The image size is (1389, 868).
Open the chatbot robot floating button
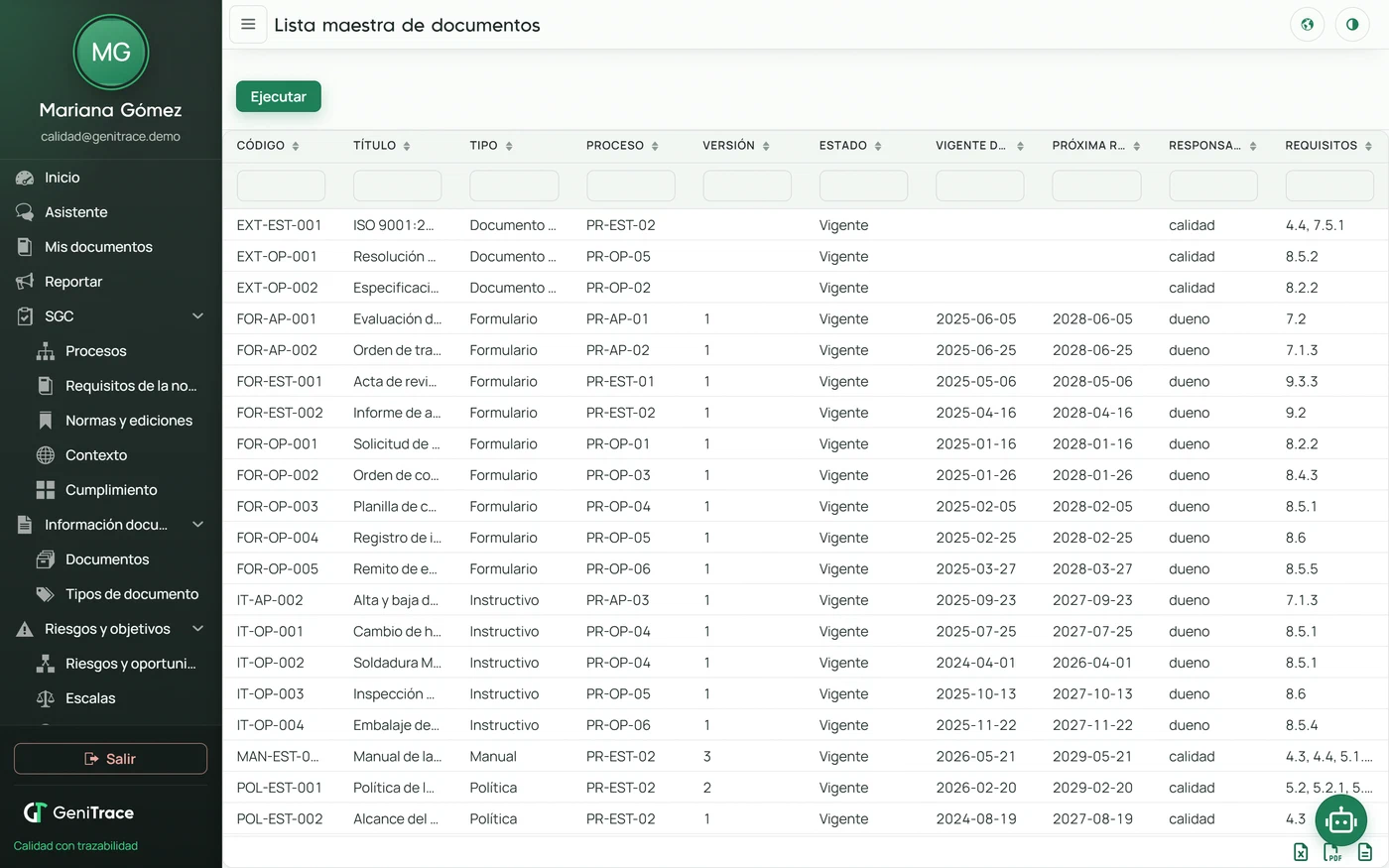point(1341,820)
